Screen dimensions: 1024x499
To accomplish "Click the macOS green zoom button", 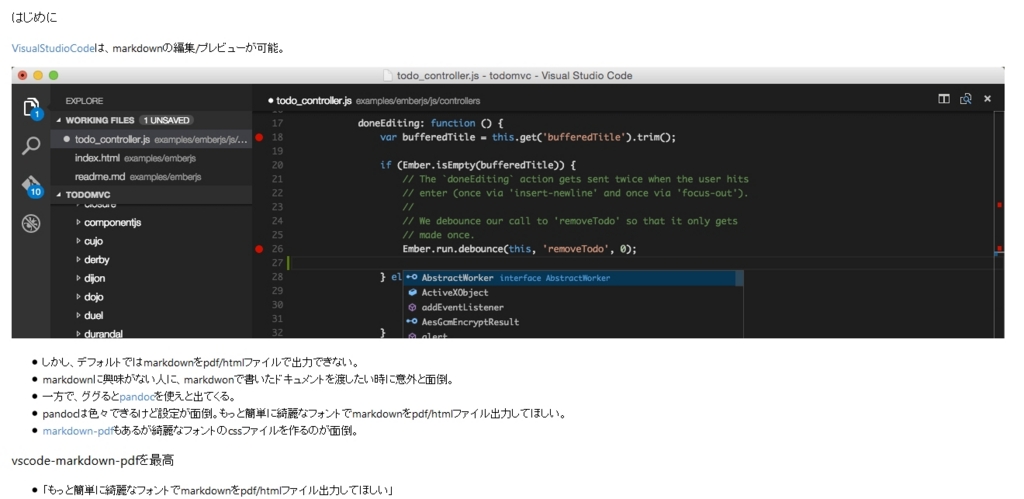I will coord(54,76).
